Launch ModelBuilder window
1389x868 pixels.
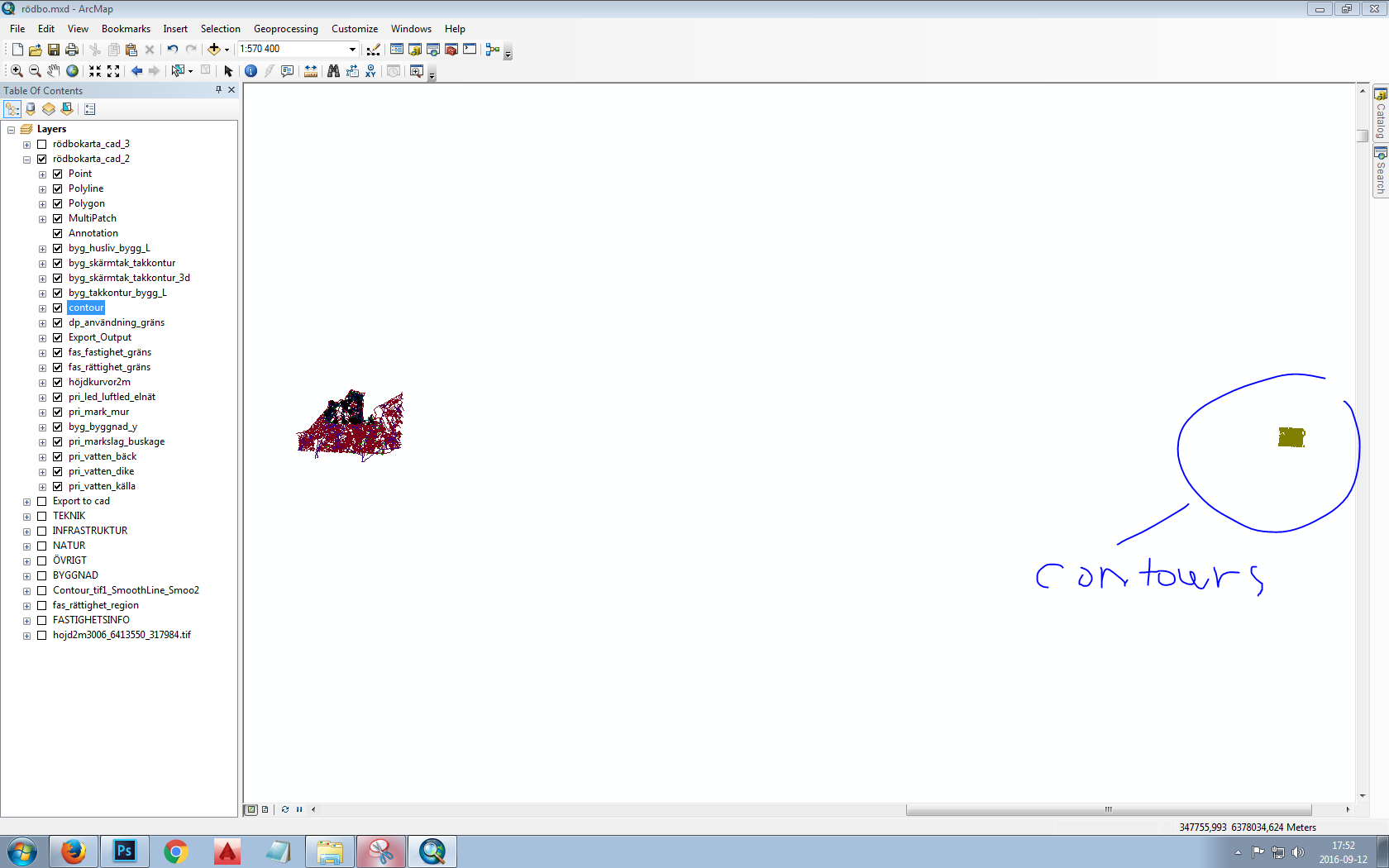click(x=493, y=50)
